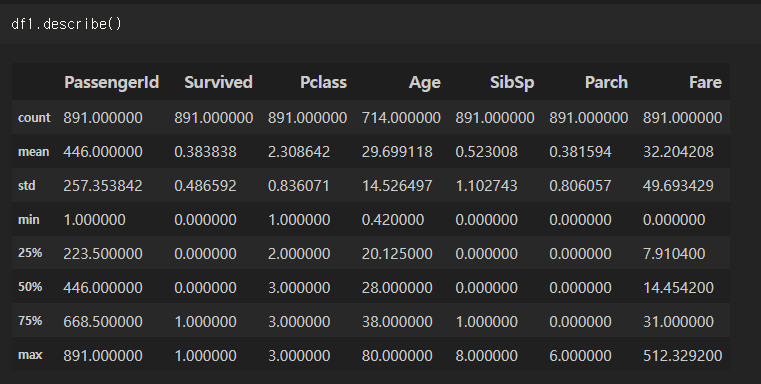Viewport: 761px width, 384px height.
Task: Select the Age column header
Action: tap(425, 83)
